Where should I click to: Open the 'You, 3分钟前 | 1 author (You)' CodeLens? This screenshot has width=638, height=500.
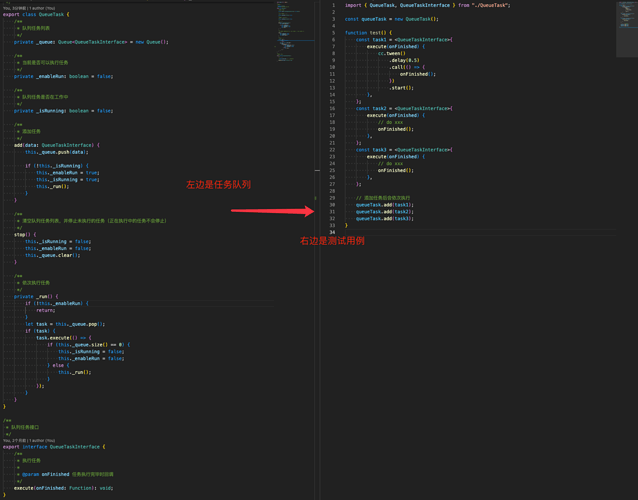click(x=29, y=8)
